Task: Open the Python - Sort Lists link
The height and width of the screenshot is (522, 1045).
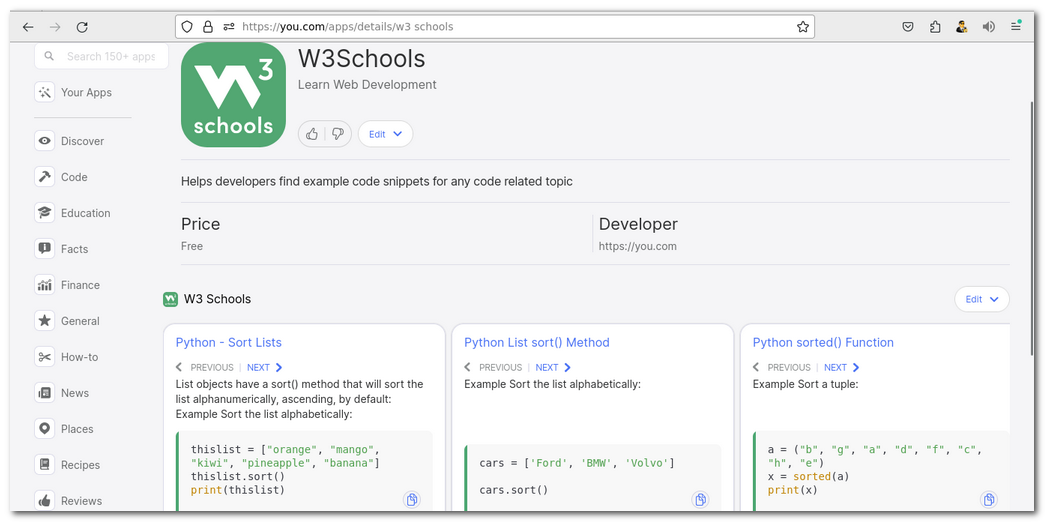Action: [x=229, y=343]
